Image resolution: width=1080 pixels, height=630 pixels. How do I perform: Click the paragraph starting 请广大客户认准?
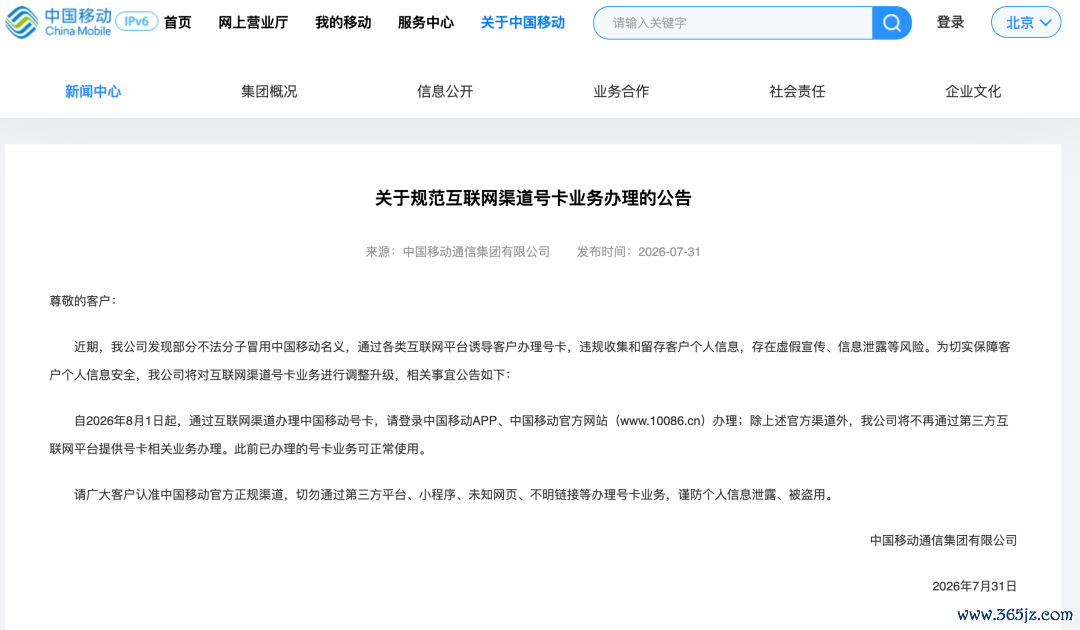(455, 494)
